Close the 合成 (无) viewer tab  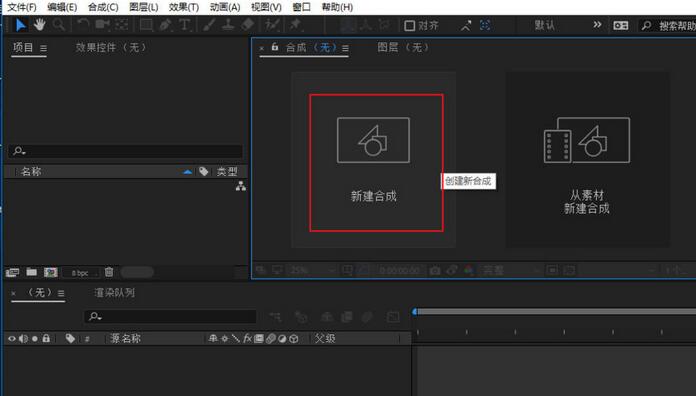(261, 48)
